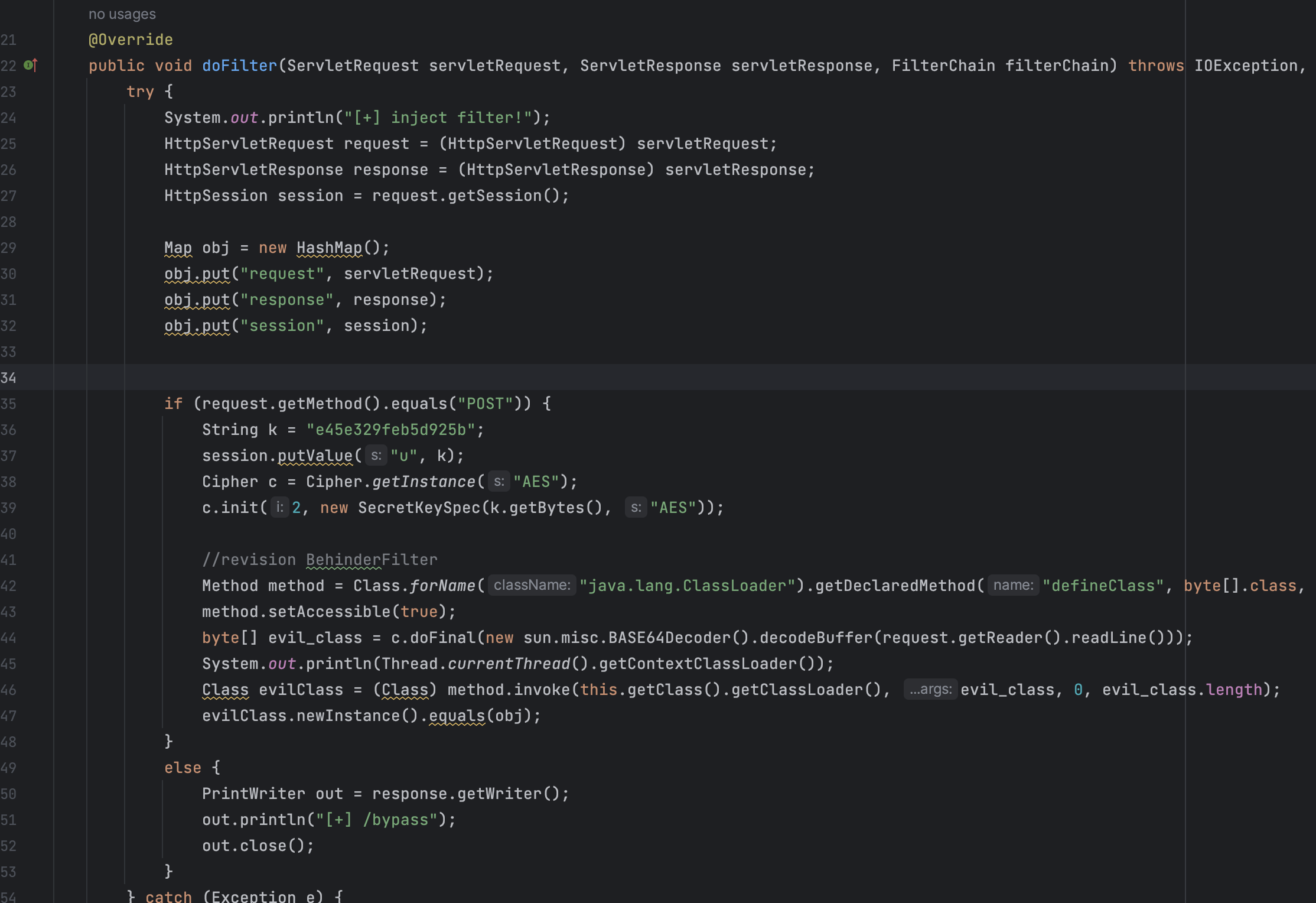The image size is (1316, 903).
Task: Click the 's:' parameter hint before "u"
Action: click(376, 456)
